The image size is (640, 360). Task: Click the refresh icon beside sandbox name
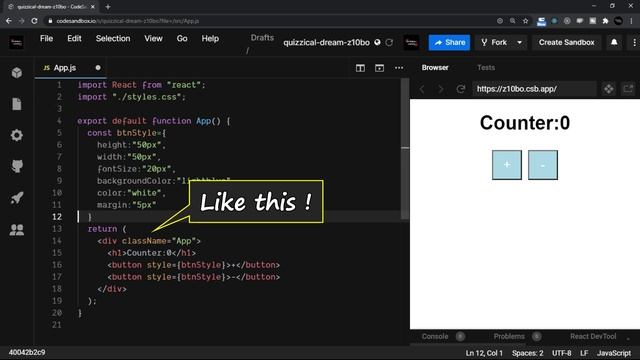[389, 42]
